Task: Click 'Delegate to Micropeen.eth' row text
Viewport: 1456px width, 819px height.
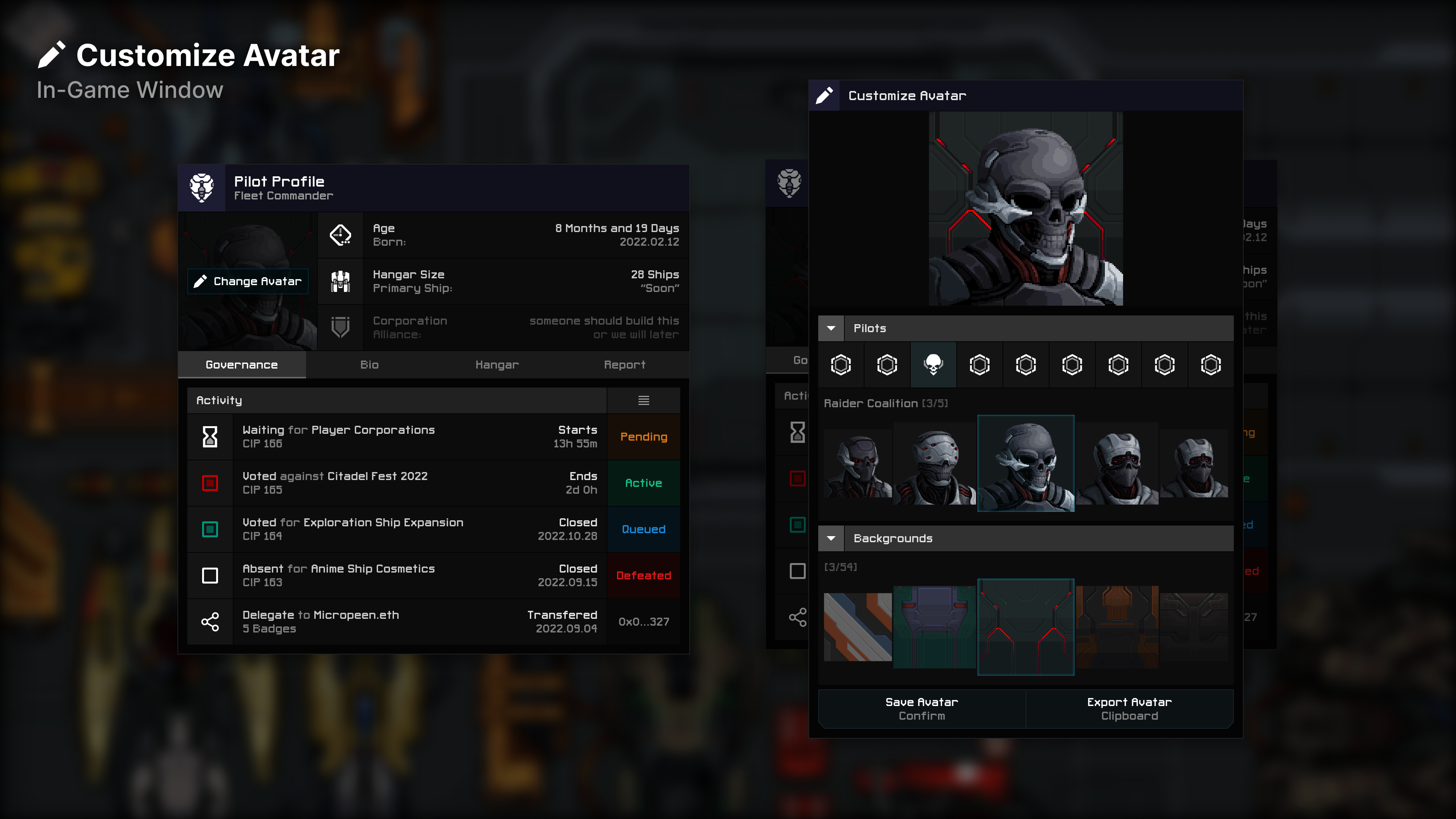Action: 320,615
